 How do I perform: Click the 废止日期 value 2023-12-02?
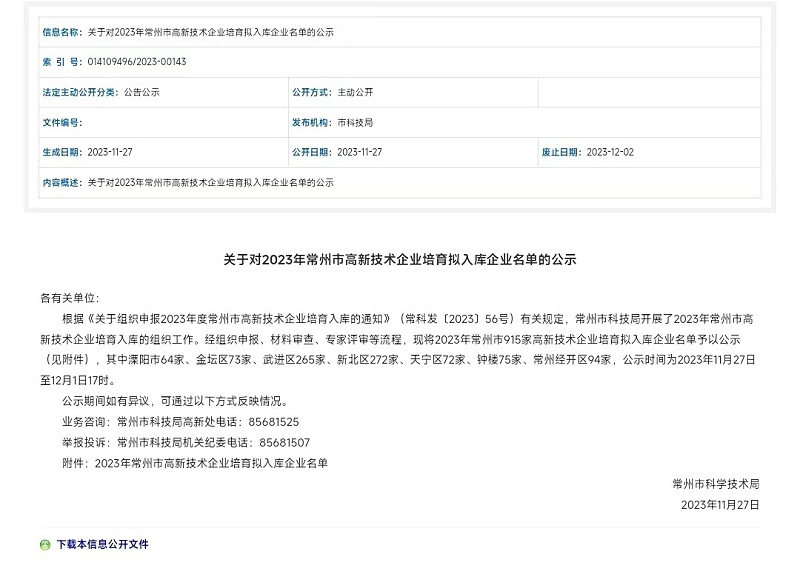pyautogui.click(x=610, y=152)
